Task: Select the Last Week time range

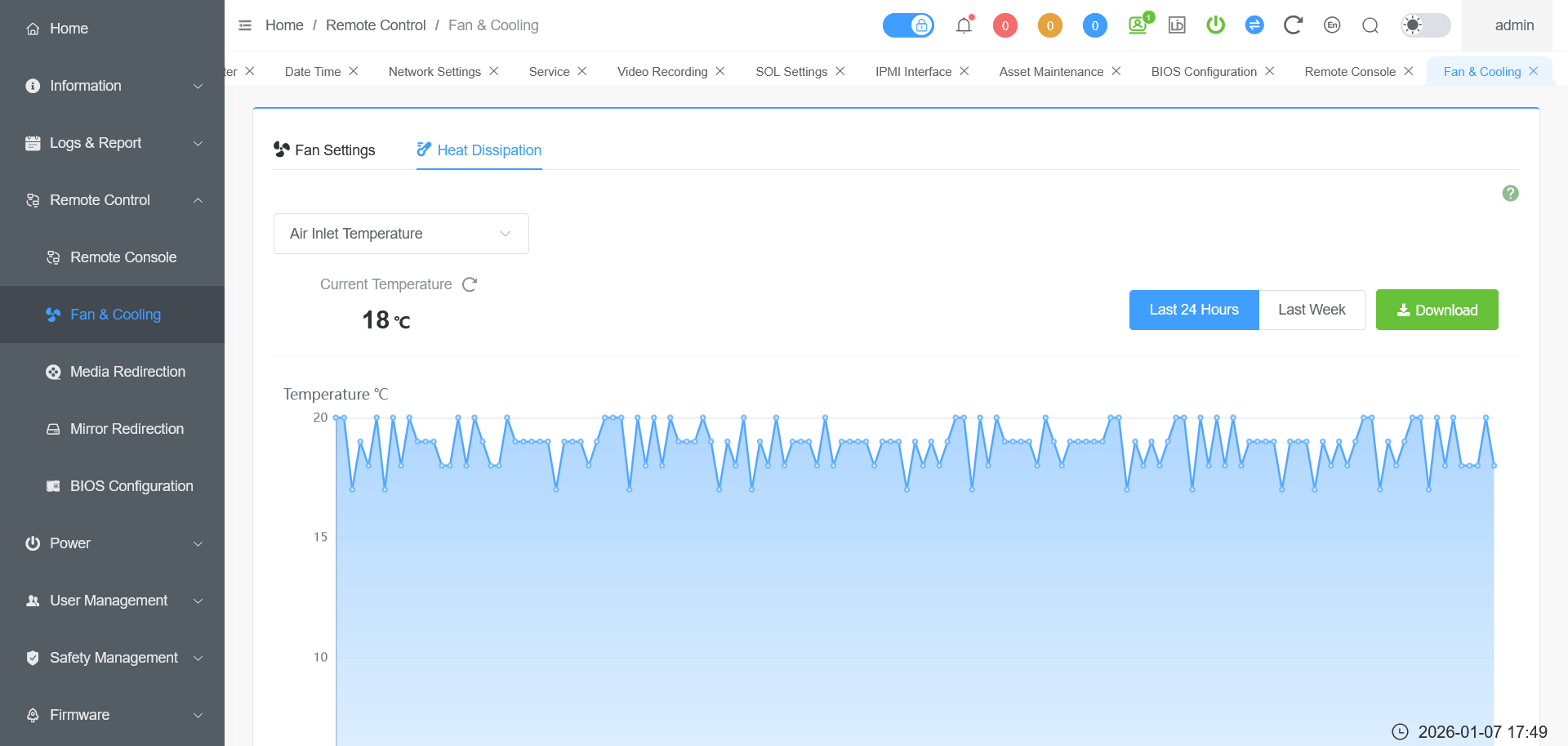Action: coord(1312,310)
